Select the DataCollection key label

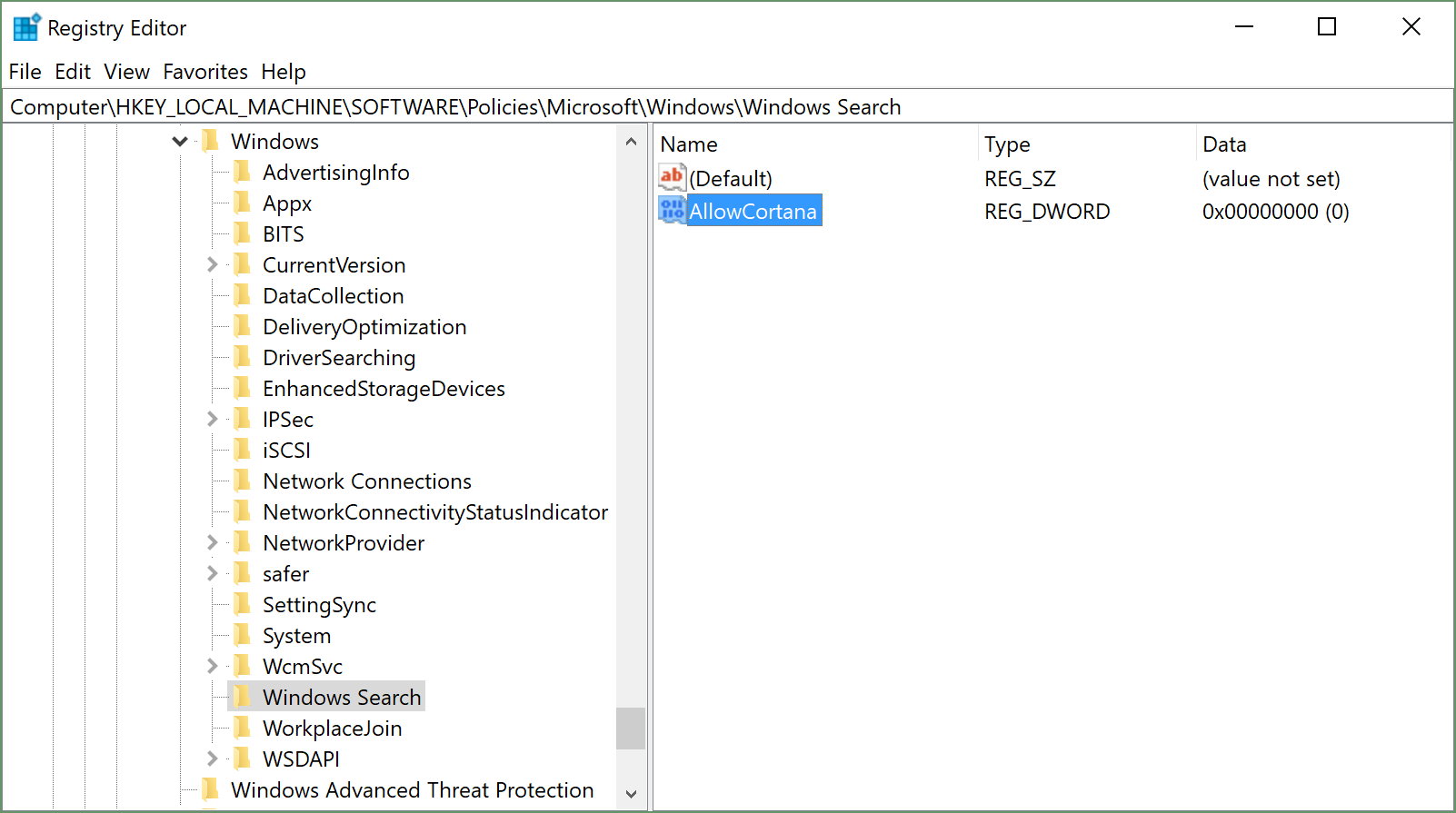coord(334,295)
